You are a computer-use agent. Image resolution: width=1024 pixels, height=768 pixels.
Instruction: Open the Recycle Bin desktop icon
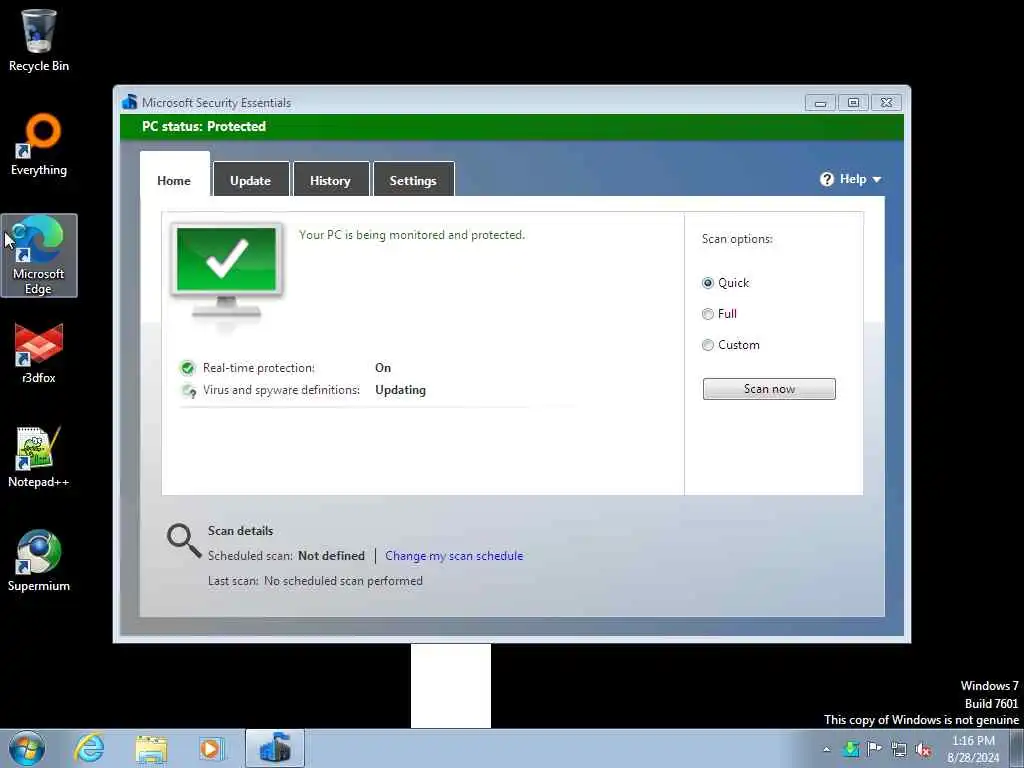(39, 40)
